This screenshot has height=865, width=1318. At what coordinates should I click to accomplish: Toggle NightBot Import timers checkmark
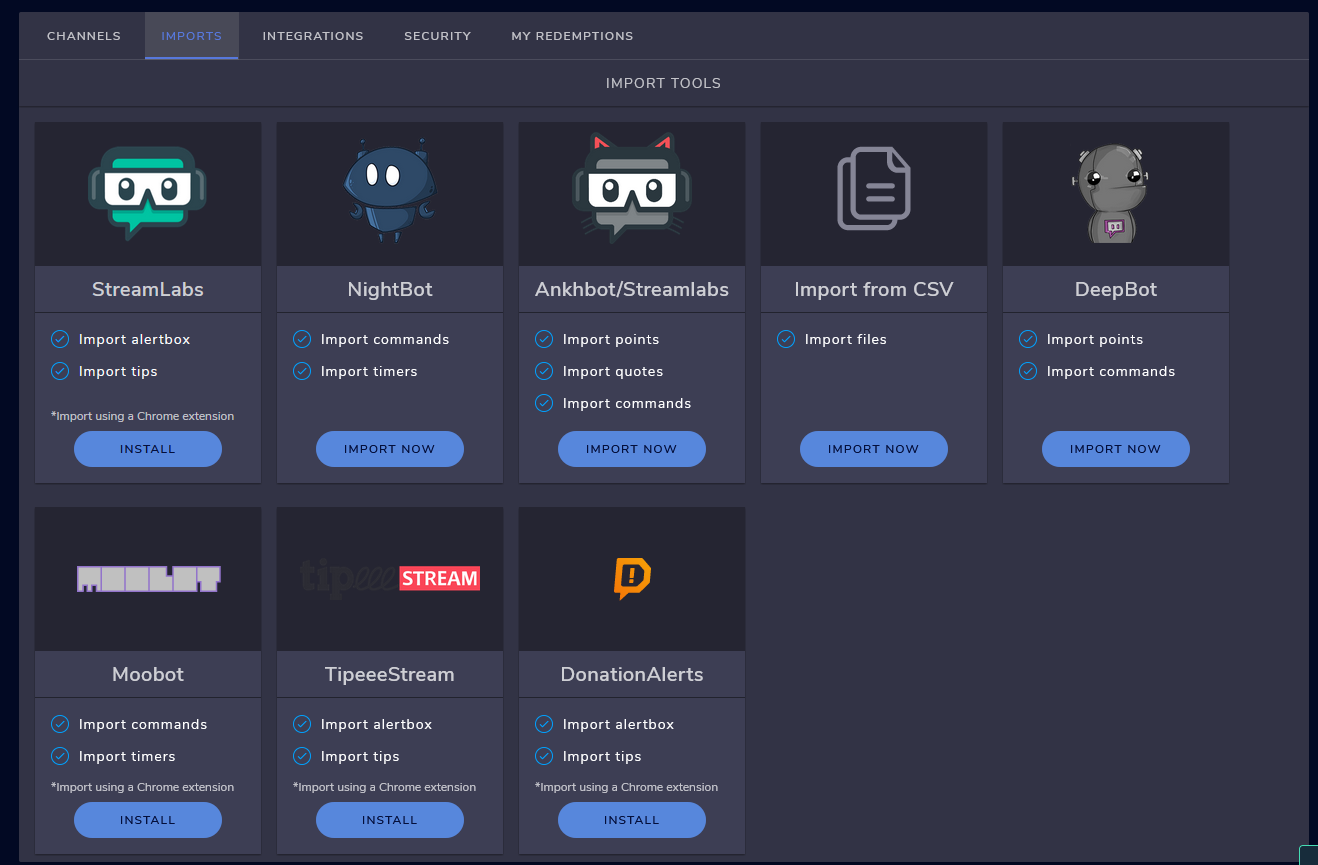tap(302, 371)
